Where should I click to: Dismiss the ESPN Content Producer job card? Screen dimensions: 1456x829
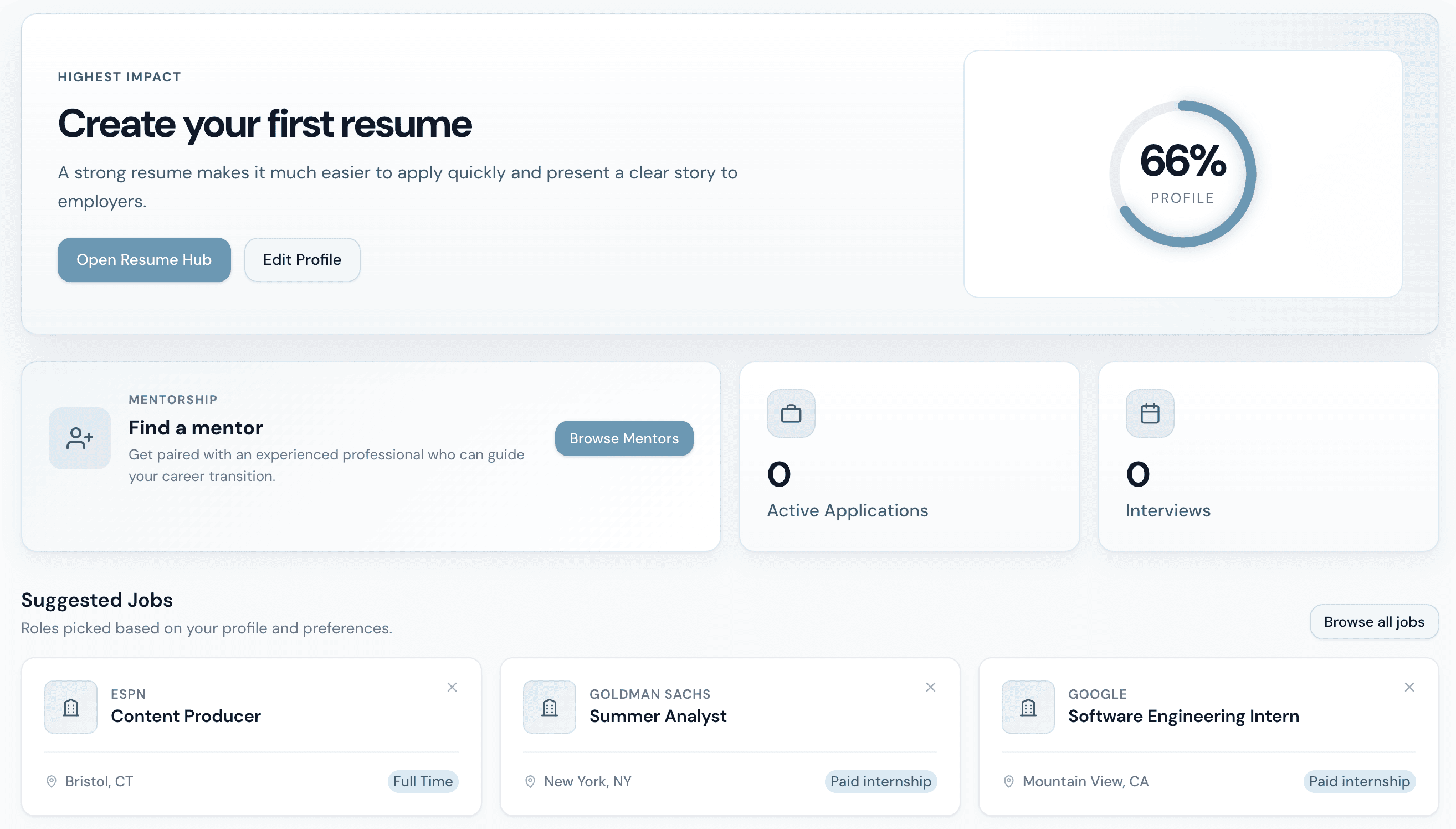point(452,687)
